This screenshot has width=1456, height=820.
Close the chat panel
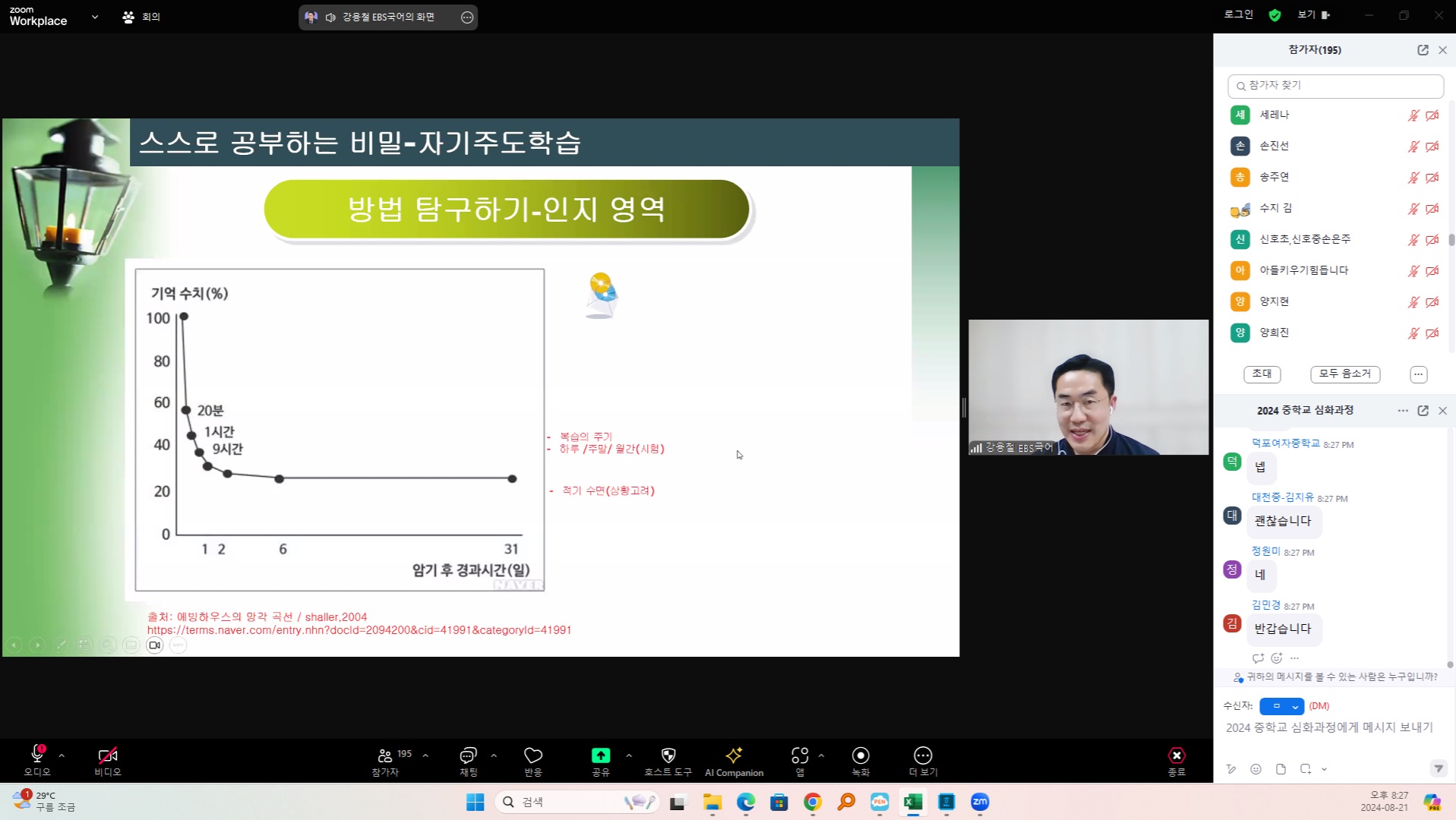pos(1442,411)
